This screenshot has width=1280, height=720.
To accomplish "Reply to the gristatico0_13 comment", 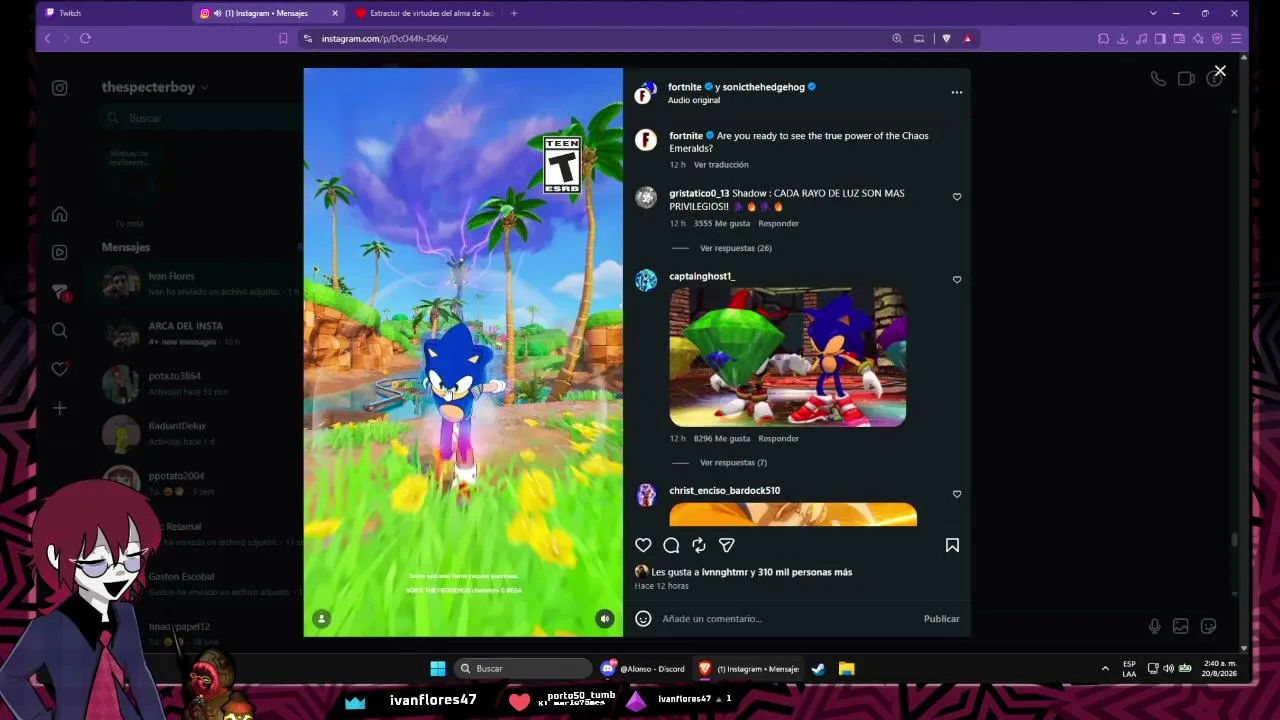I will (x=778, y=224).
